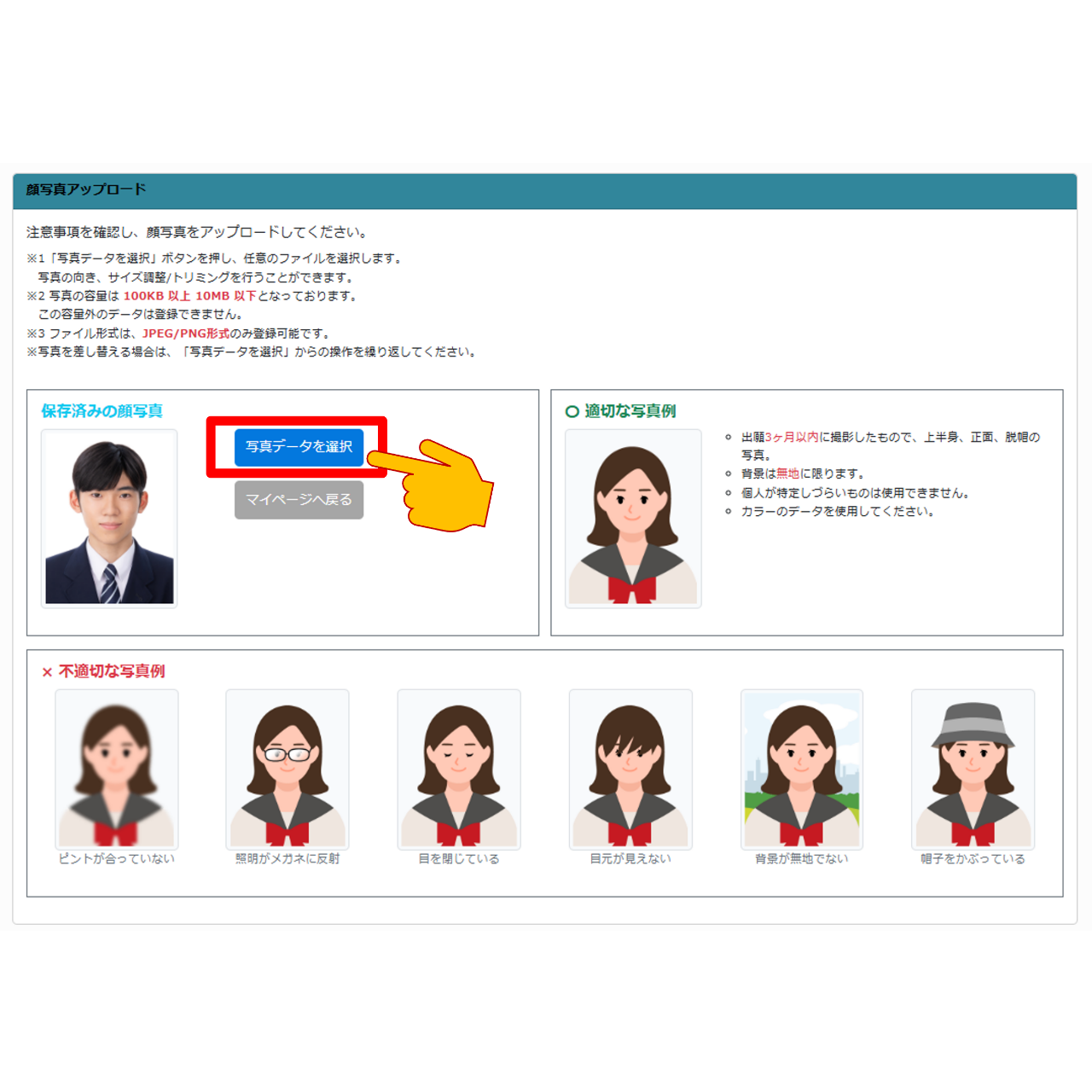Click the appropriate photo example image

tap(633, 519)
